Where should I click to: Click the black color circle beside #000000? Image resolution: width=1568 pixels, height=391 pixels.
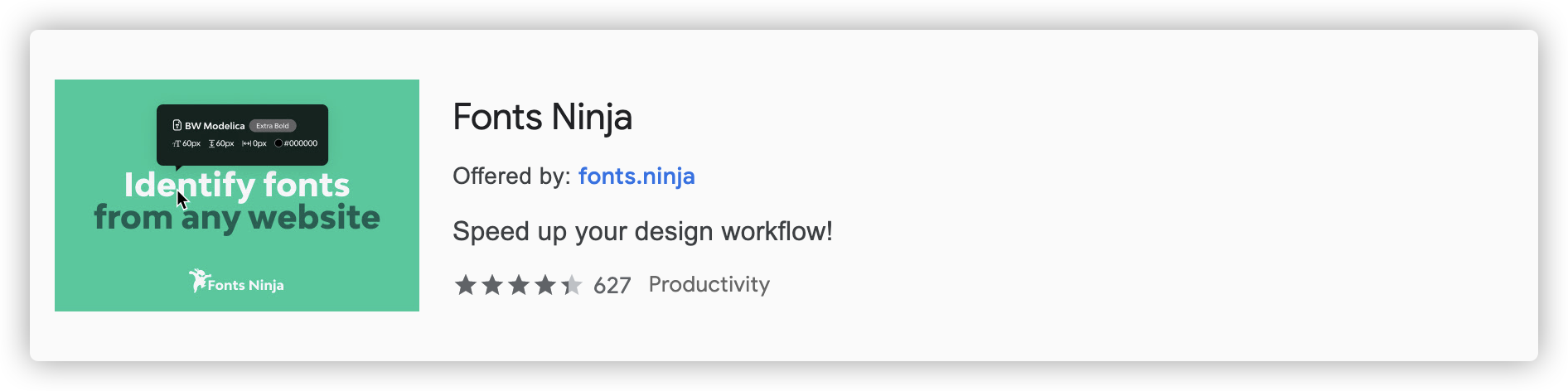[278, 143]
